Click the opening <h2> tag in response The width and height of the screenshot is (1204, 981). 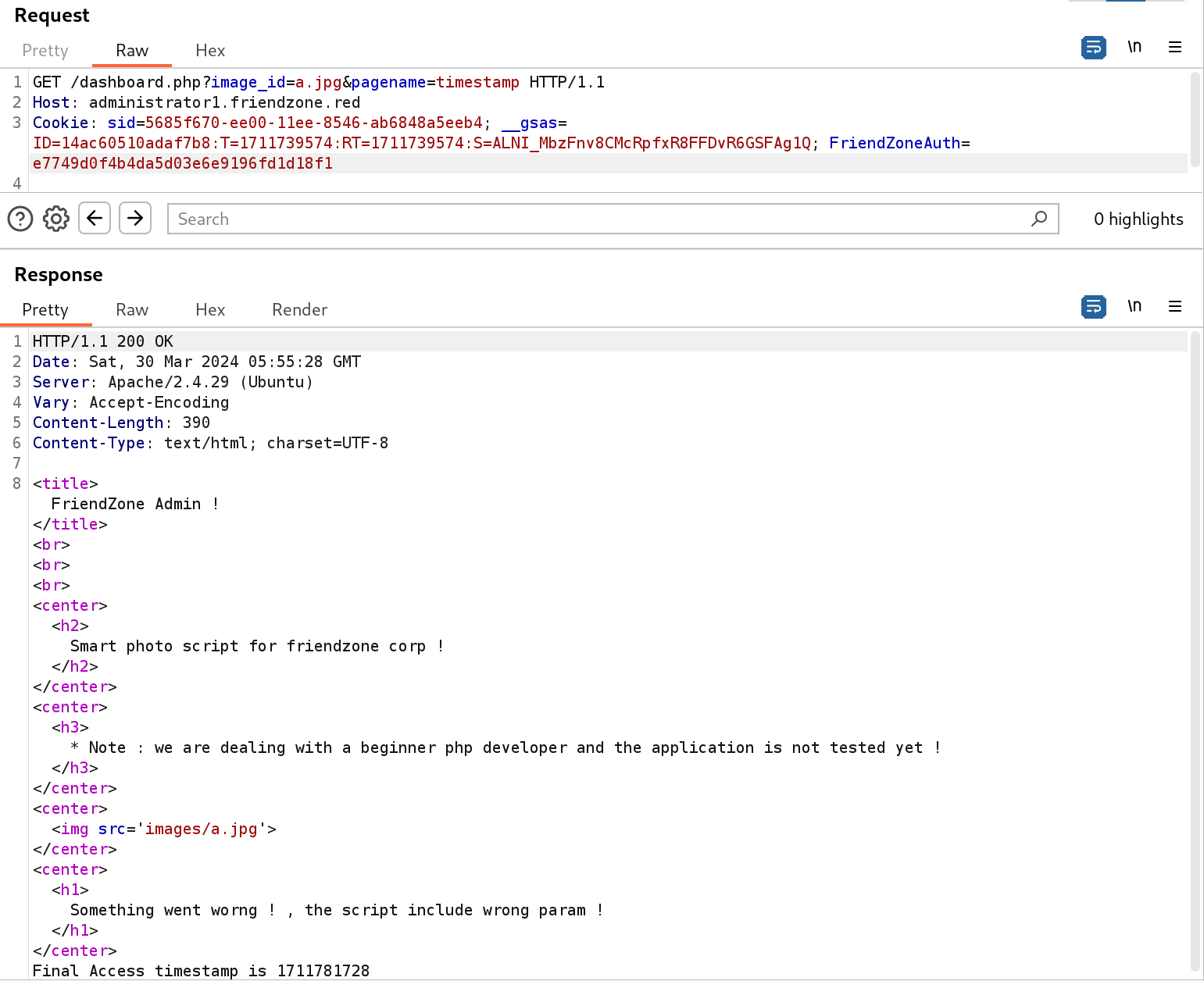tap(70, 626)
